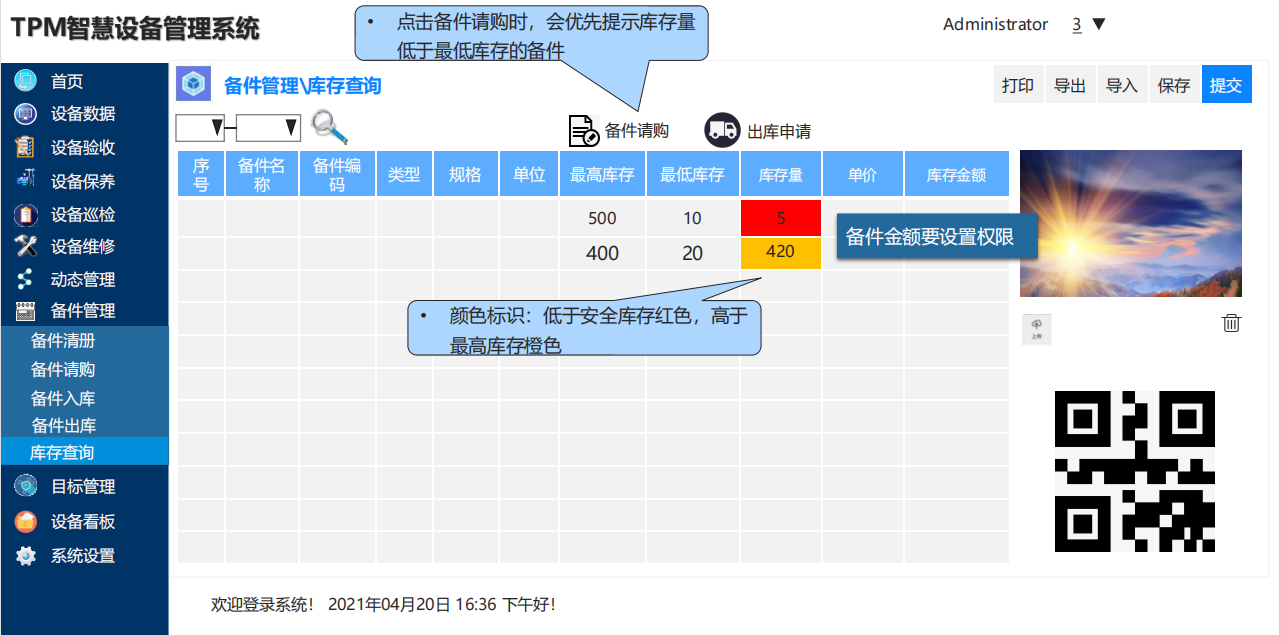This screenshot has height=635, width=1279.
Task: Open the Administrator dropdown arrow
Action: pos(1099,25)
